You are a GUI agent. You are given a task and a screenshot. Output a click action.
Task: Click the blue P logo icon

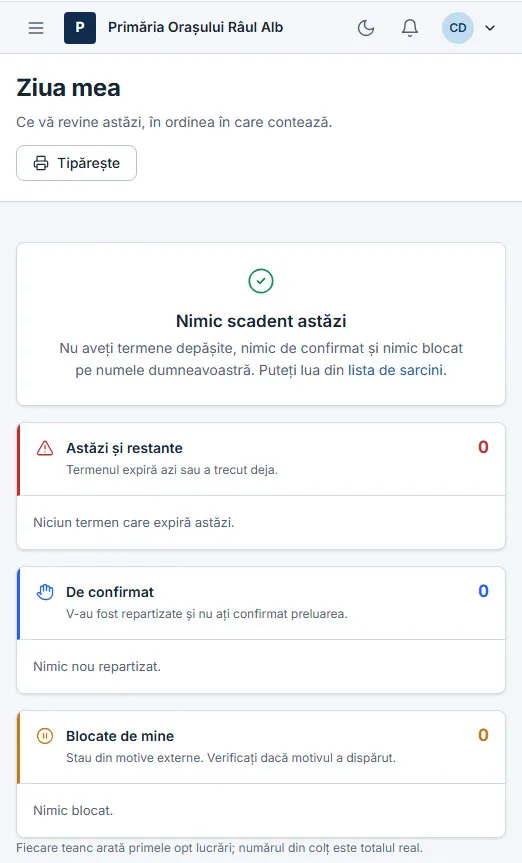[80, 28]
